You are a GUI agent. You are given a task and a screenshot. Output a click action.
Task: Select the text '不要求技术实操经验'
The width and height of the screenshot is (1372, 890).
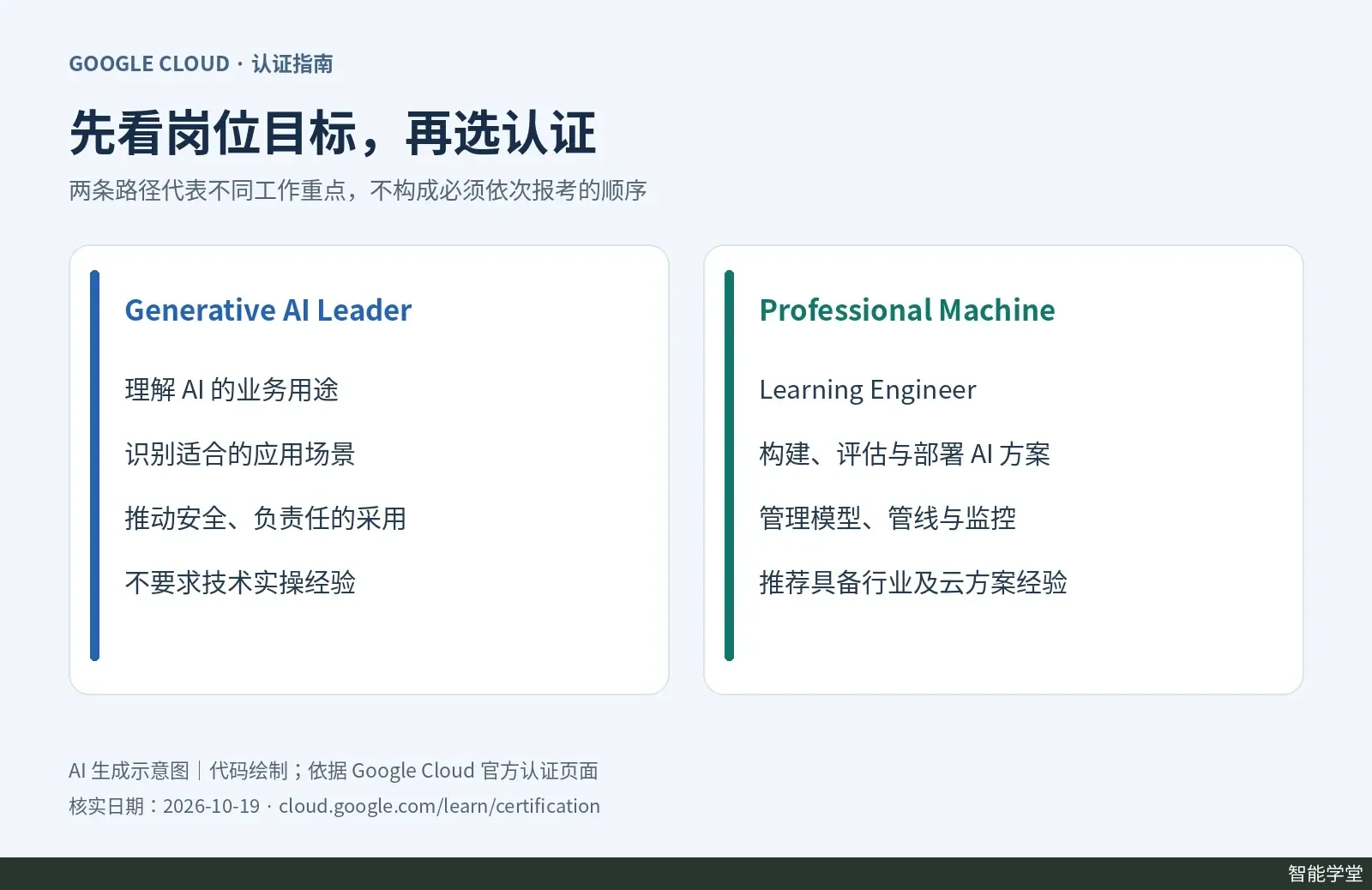click(x=240, y=583)
